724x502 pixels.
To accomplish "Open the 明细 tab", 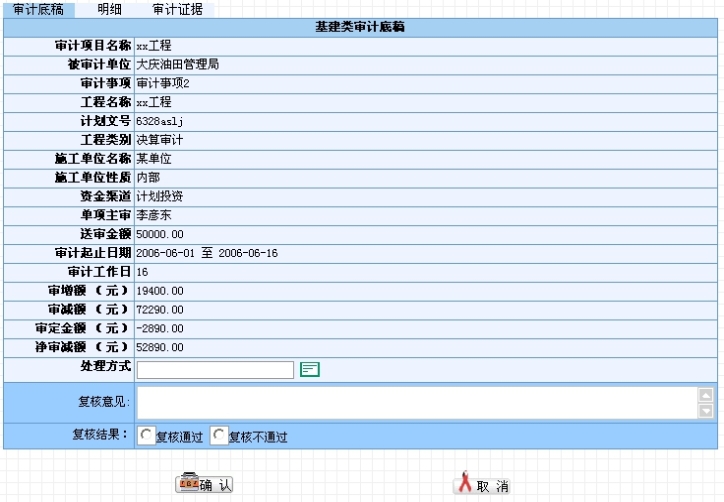I will (110, 9).
